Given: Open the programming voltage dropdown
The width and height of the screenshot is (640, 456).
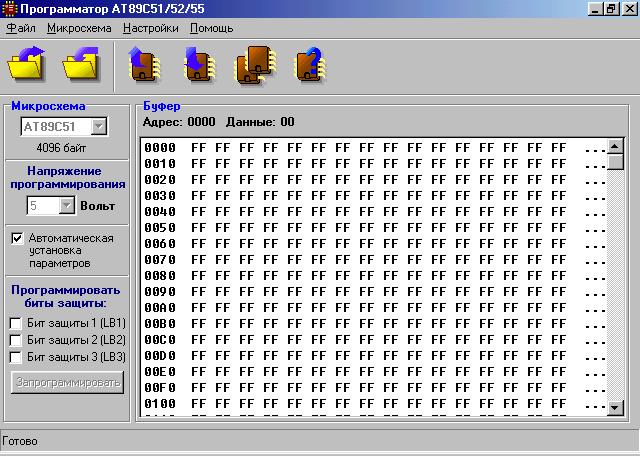Looking at the screenshot, I should [x=67, y=205].
